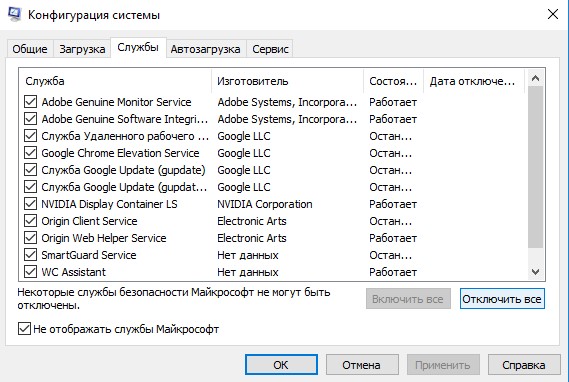The width and height of the screenshot is (569, 382).
Task: Select the NVIDIA Display Container LS name
Action: point(109,204)
